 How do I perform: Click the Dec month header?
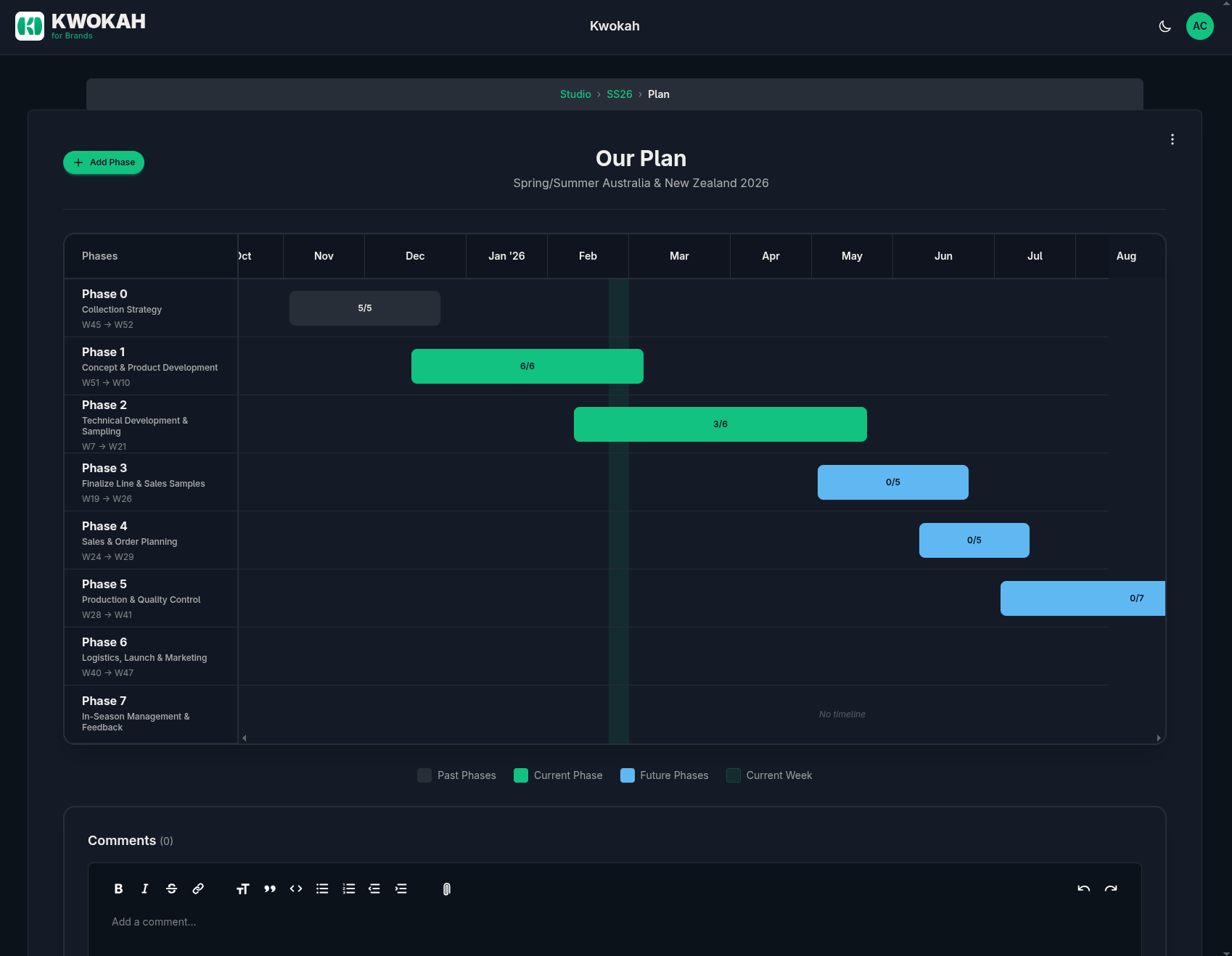coord(415,256)
